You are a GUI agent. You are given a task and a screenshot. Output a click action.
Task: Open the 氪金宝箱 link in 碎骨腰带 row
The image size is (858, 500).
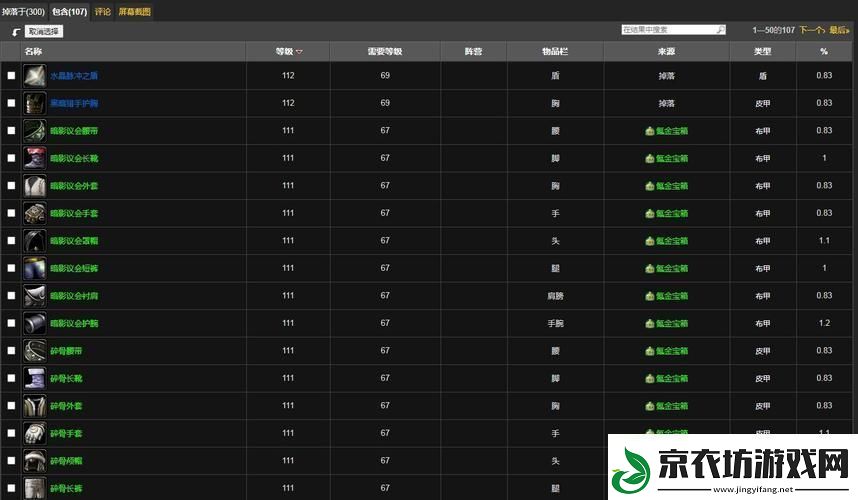(671, 351)
